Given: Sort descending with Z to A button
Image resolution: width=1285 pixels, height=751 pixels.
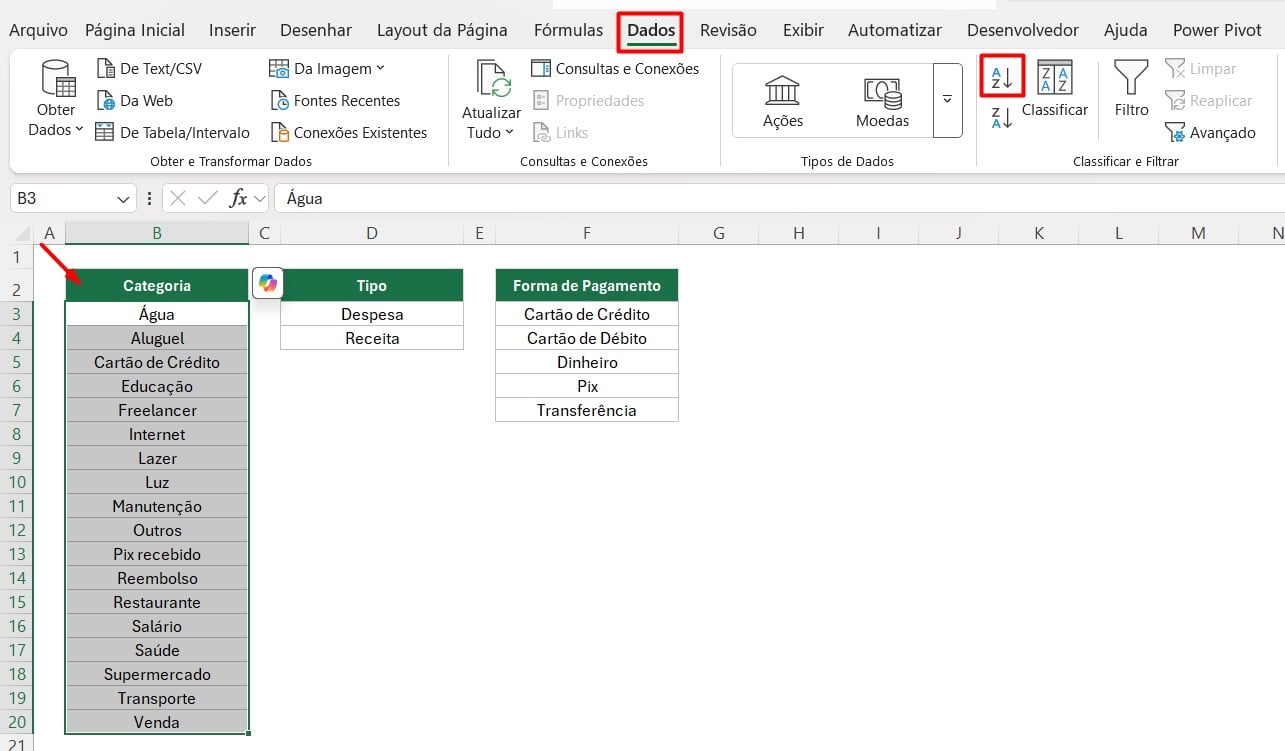Looking at the screenshot, I should 1002,118.
